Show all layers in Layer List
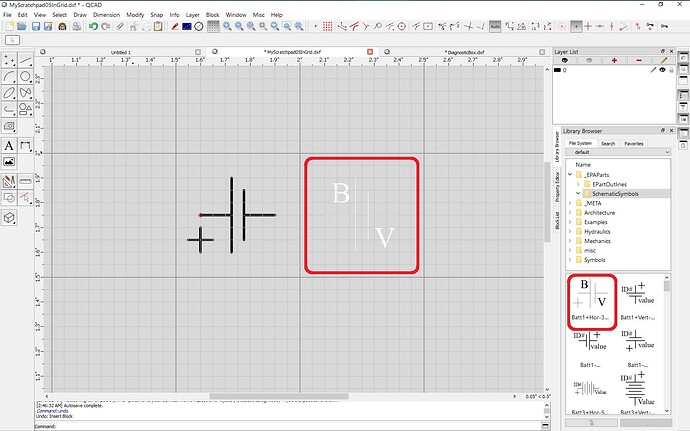Image resolution: width=690 pixels, height=431 pixels. [x=565, y=60]
